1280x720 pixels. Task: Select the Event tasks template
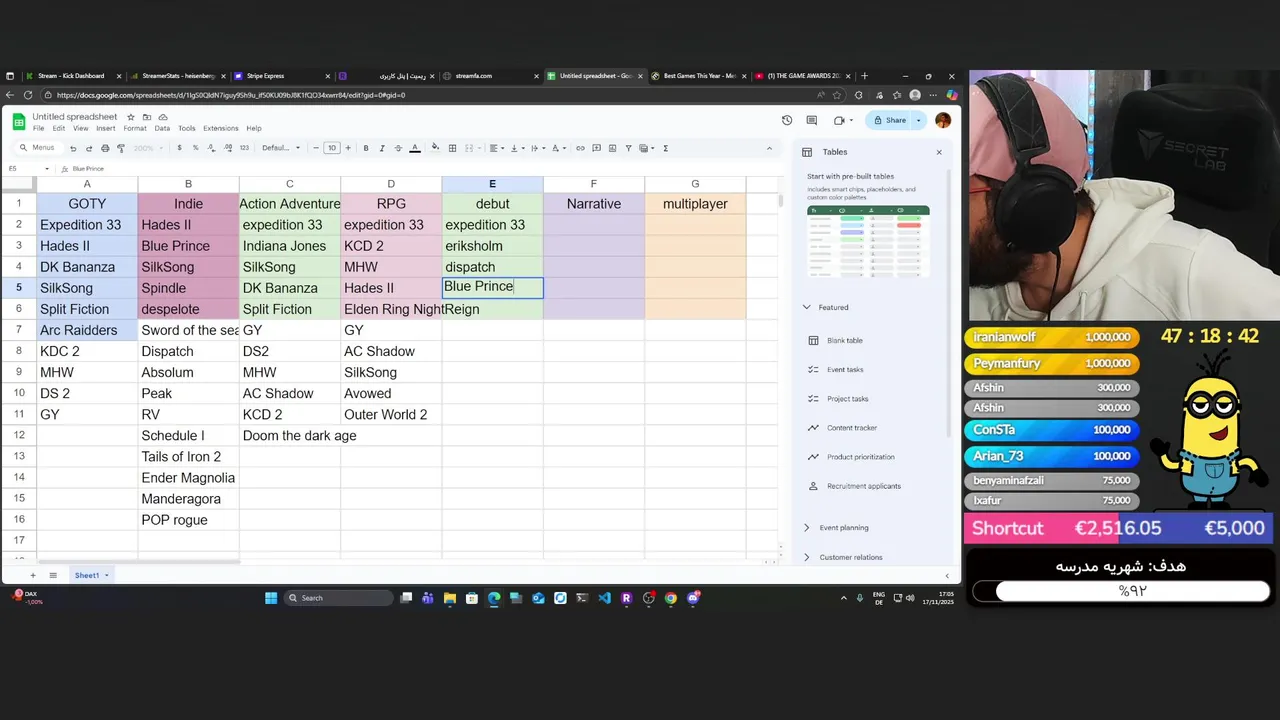(x=845, y=369)
